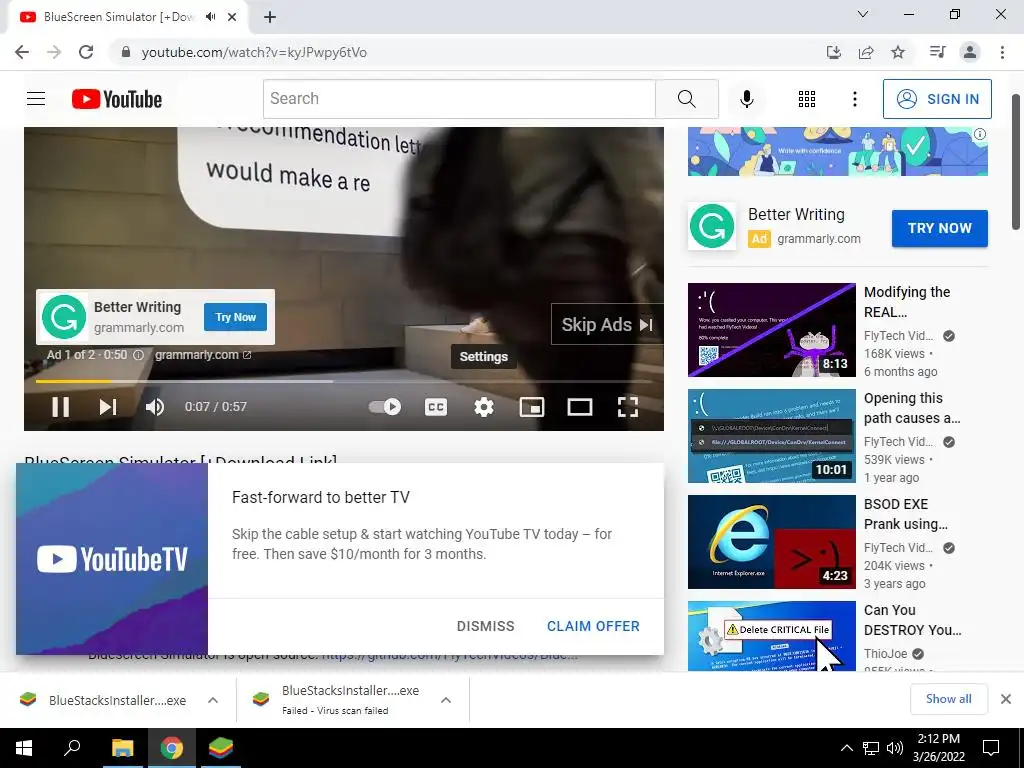
Task: Open YouTube apps grid
Action: click(x=807, y=99)
